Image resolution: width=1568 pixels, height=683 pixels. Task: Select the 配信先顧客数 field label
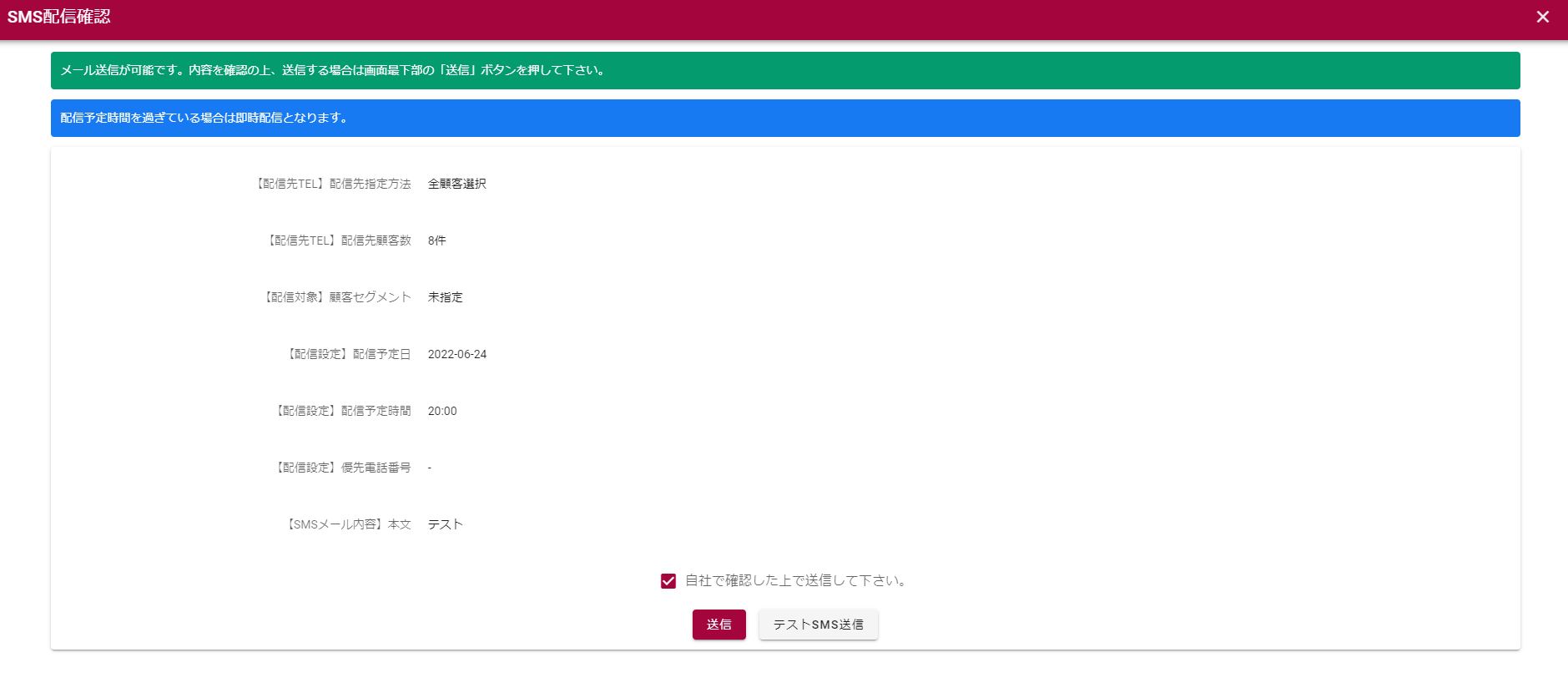click(338, 240)
